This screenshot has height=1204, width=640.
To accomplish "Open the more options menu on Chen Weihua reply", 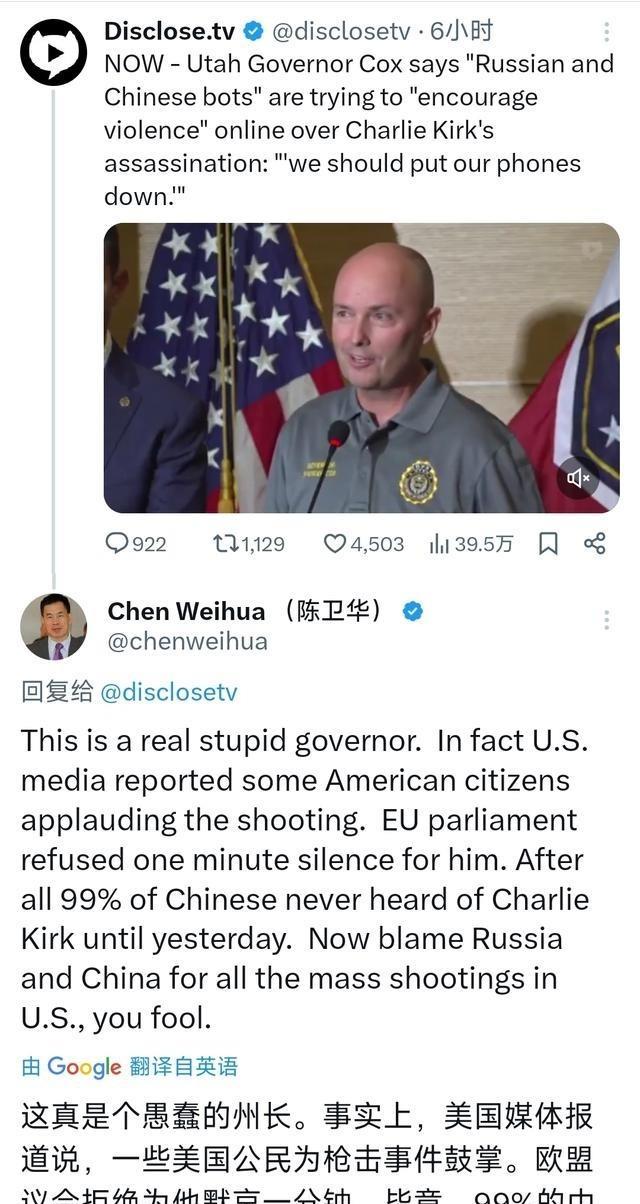I will (607, 620).
